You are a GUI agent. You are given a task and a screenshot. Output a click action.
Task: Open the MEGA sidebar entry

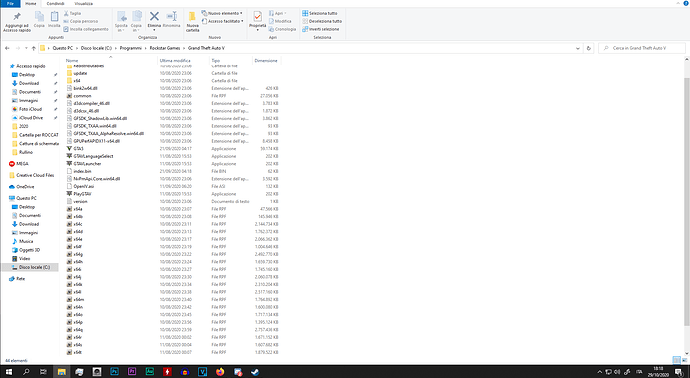(x=18, y=164)
